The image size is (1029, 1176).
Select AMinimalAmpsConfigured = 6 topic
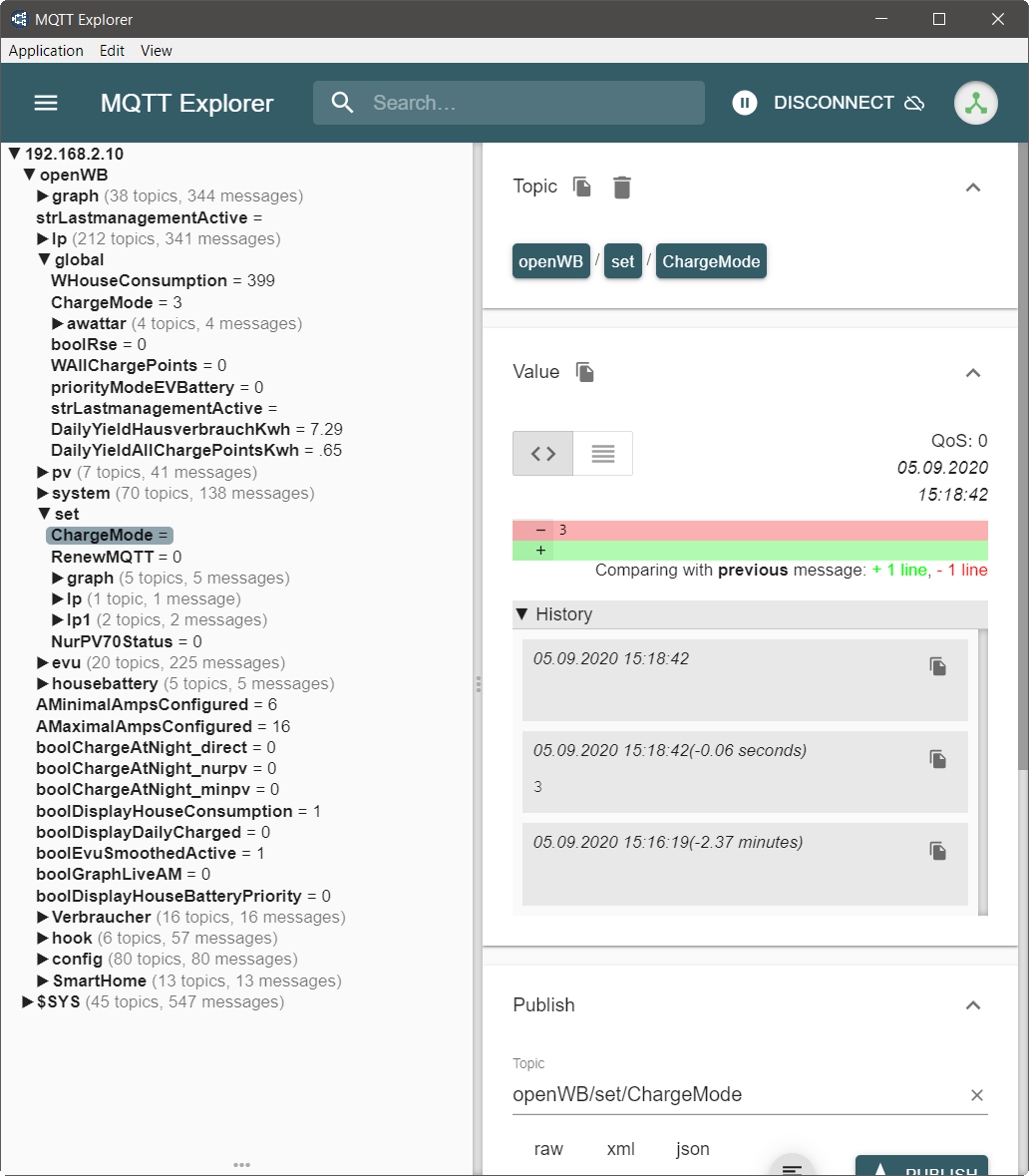point(157,704)
